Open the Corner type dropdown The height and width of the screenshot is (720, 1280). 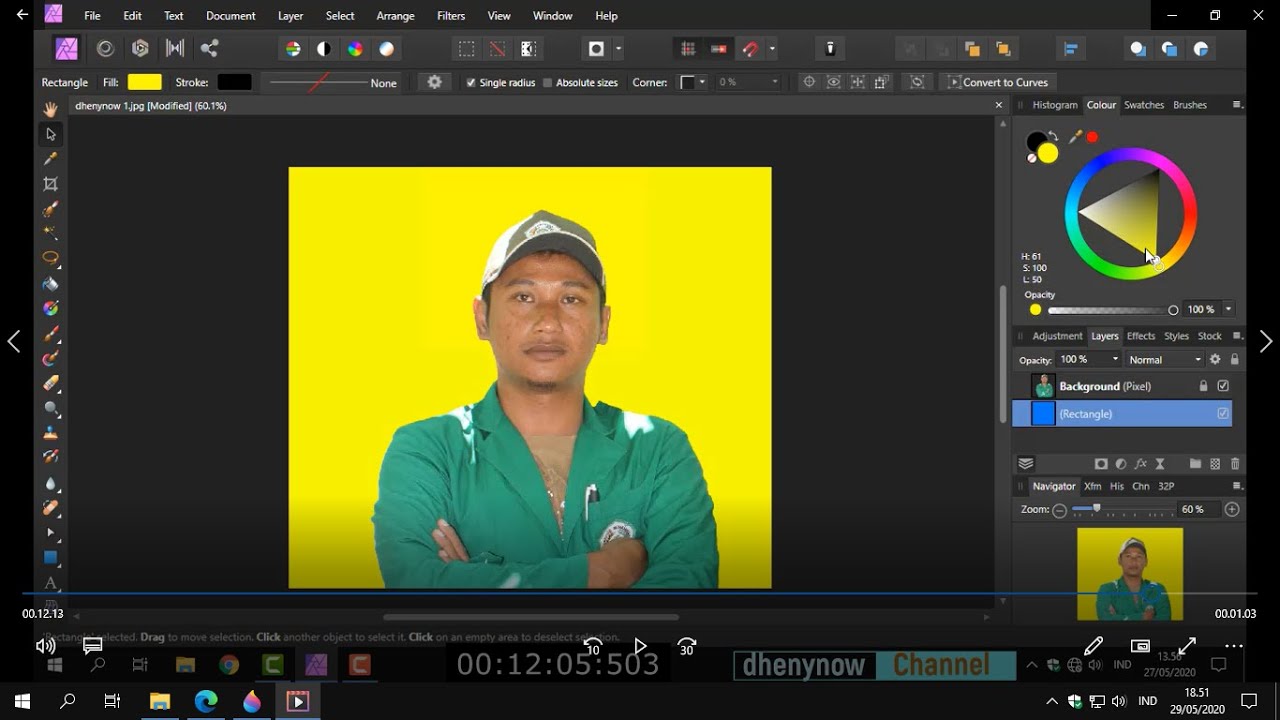click(x=693, y=82)
